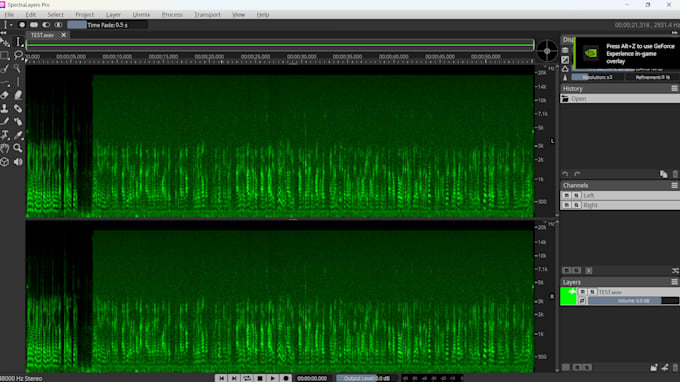The width and height of the screenshot is (680, 382).
Task: Open the Edit menu
Action: (30, 14)
